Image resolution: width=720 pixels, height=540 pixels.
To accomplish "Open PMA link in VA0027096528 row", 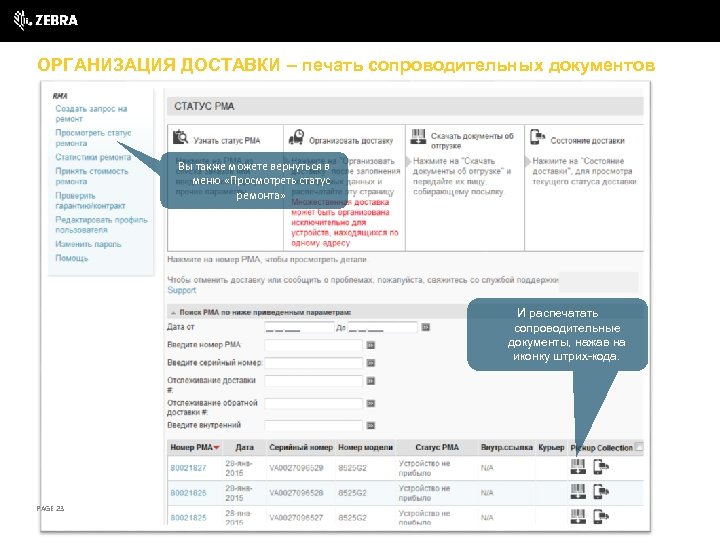I will point(188,493).
